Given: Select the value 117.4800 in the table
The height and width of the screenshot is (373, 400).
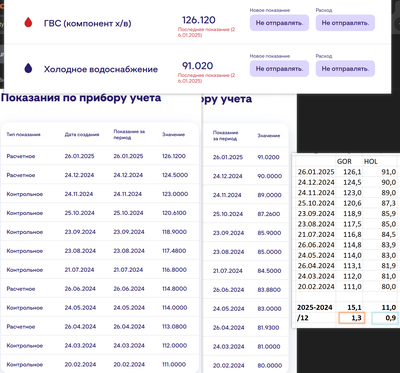Looking at the screenshot, I should [174, 251].
